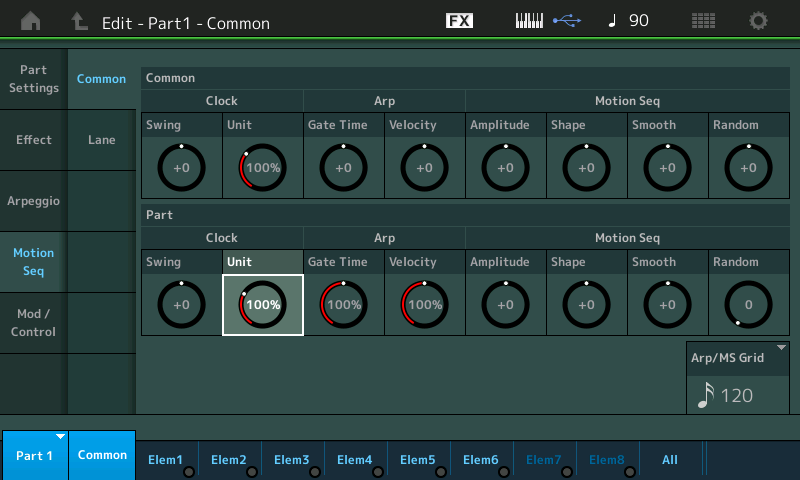Click the USB connection icon
Screen dimensions: 800x480
567,21
